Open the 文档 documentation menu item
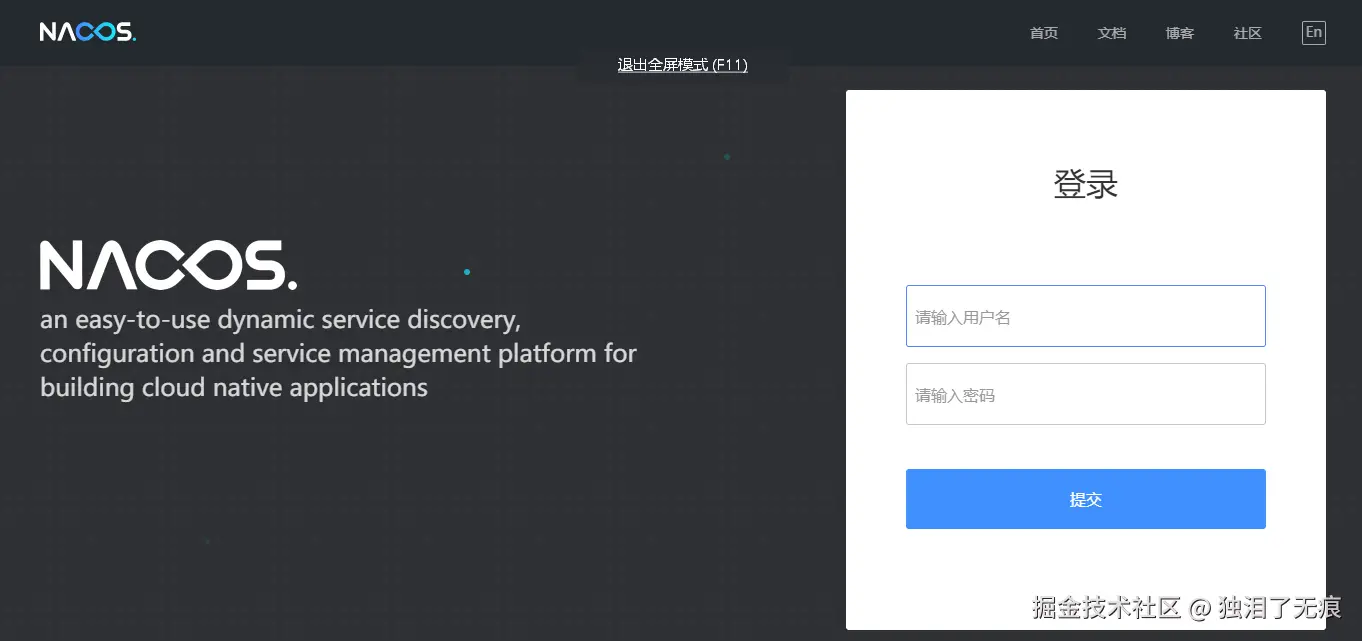The image size is (1362, 641). tap(1112, 33)
